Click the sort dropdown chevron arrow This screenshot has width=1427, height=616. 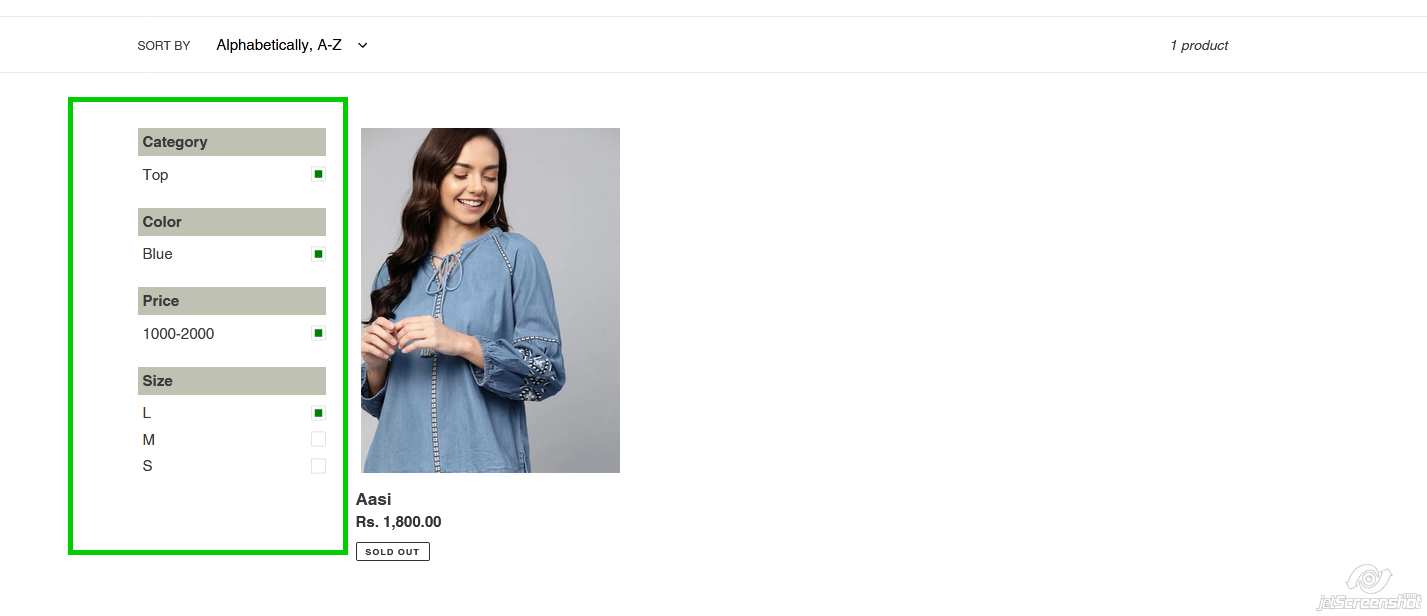click(363, 45)
